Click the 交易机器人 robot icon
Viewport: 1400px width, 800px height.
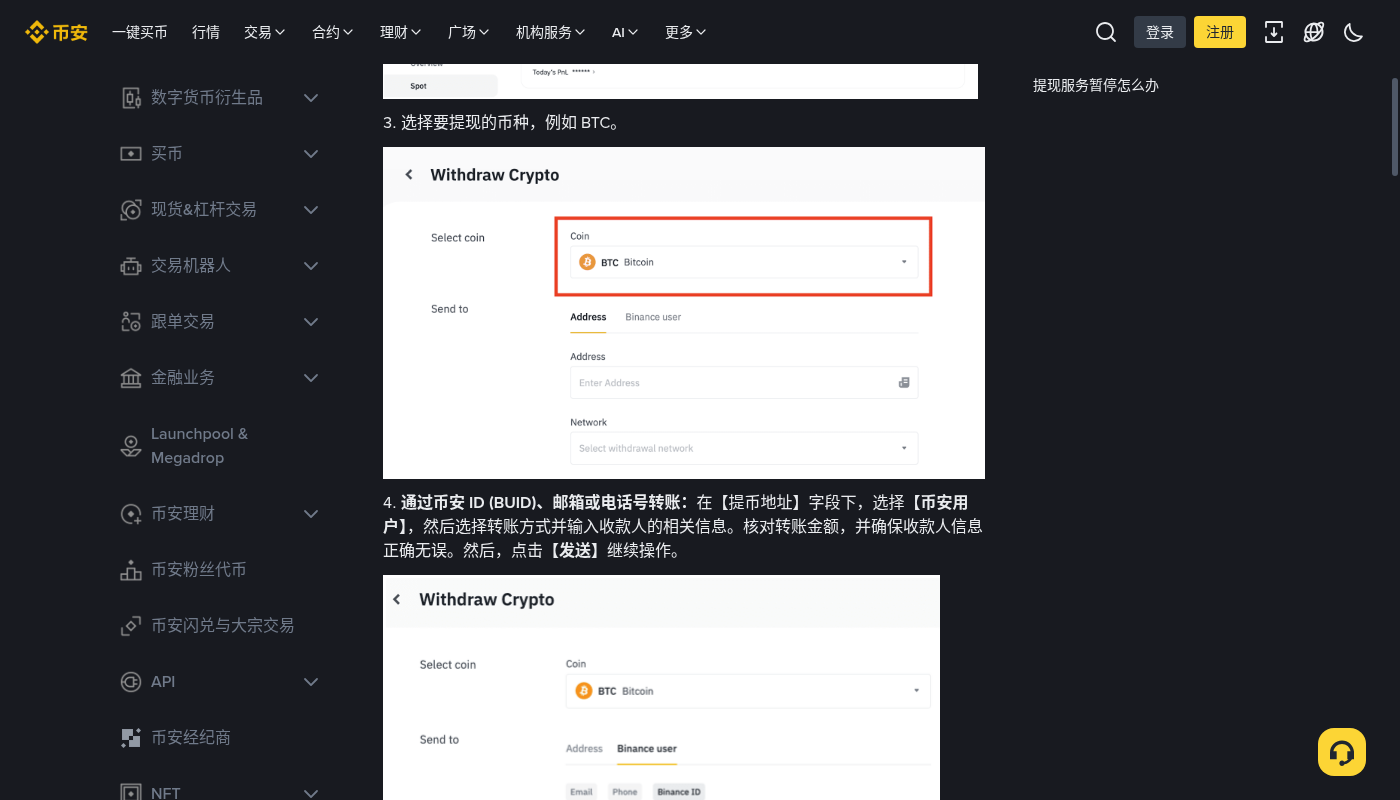[x=131, y=266]
